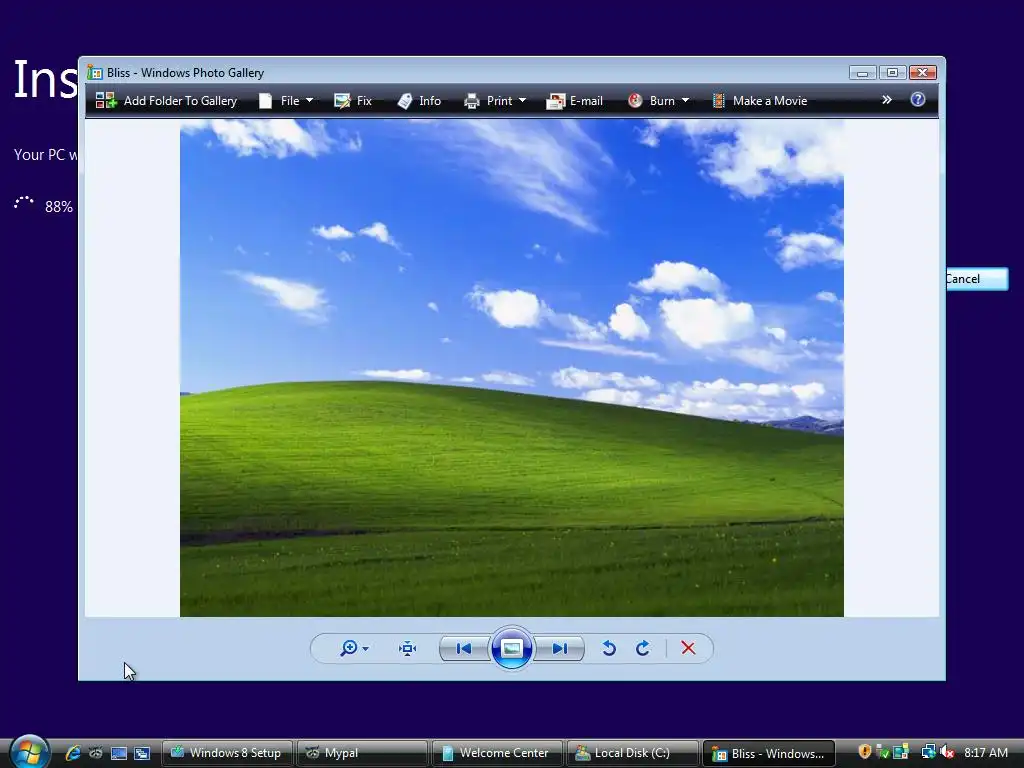1024x768 pixels.
Task: Click Add Folder To Gallery button
Action: pyautogui.click(x=166, y=101)
